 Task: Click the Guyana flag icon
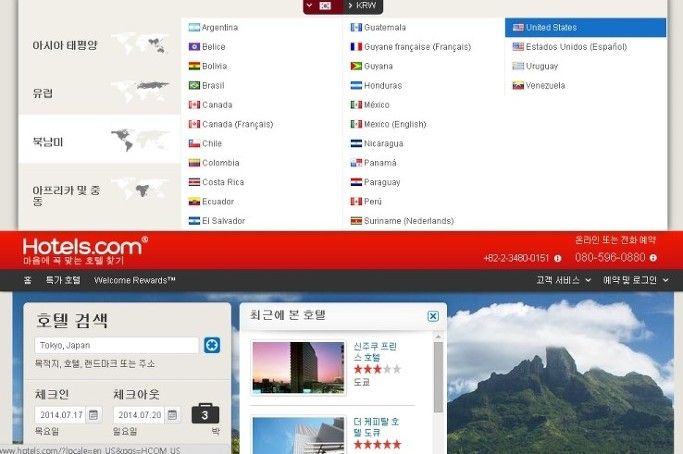(356, 66)
